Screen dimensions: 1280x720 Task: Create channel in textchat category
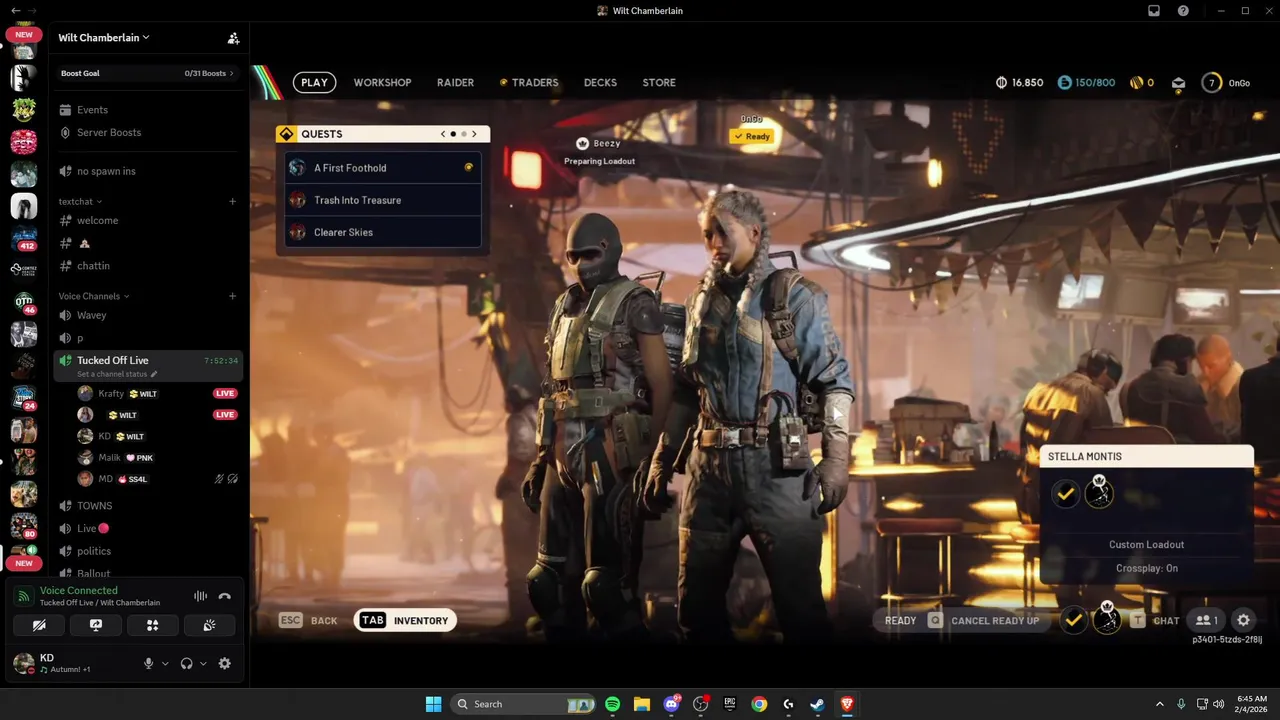pyautogui.click(x=232, y=202)
